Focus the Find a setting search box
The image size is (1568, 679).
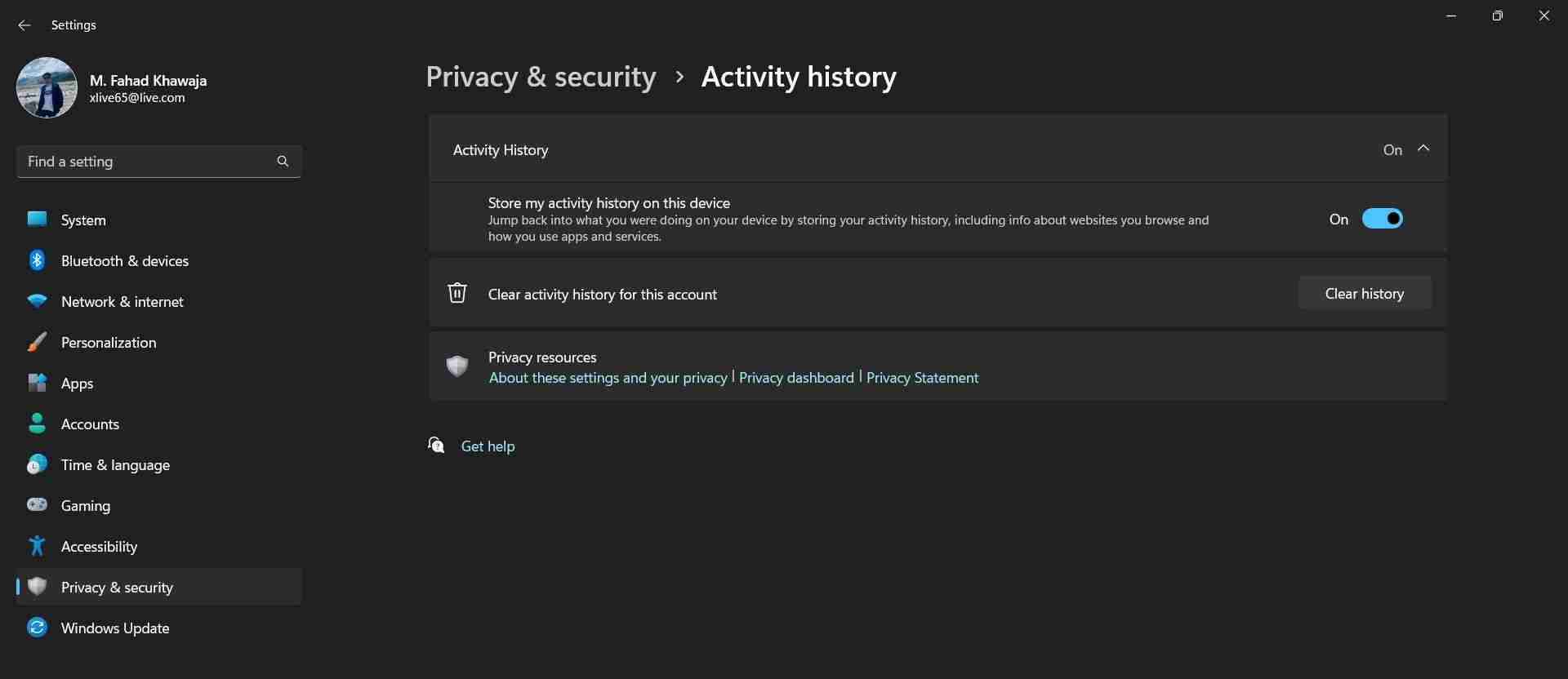click(x=159, y=162)
